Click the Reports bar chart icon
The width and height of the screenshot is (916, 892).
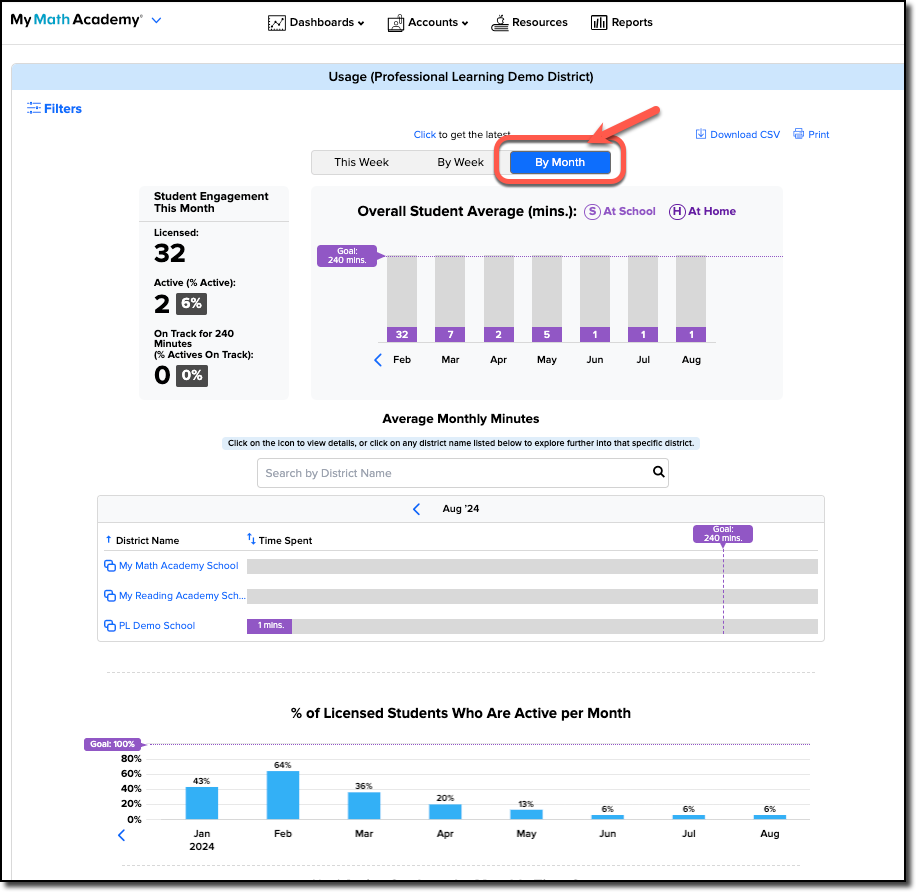(599, 23)
